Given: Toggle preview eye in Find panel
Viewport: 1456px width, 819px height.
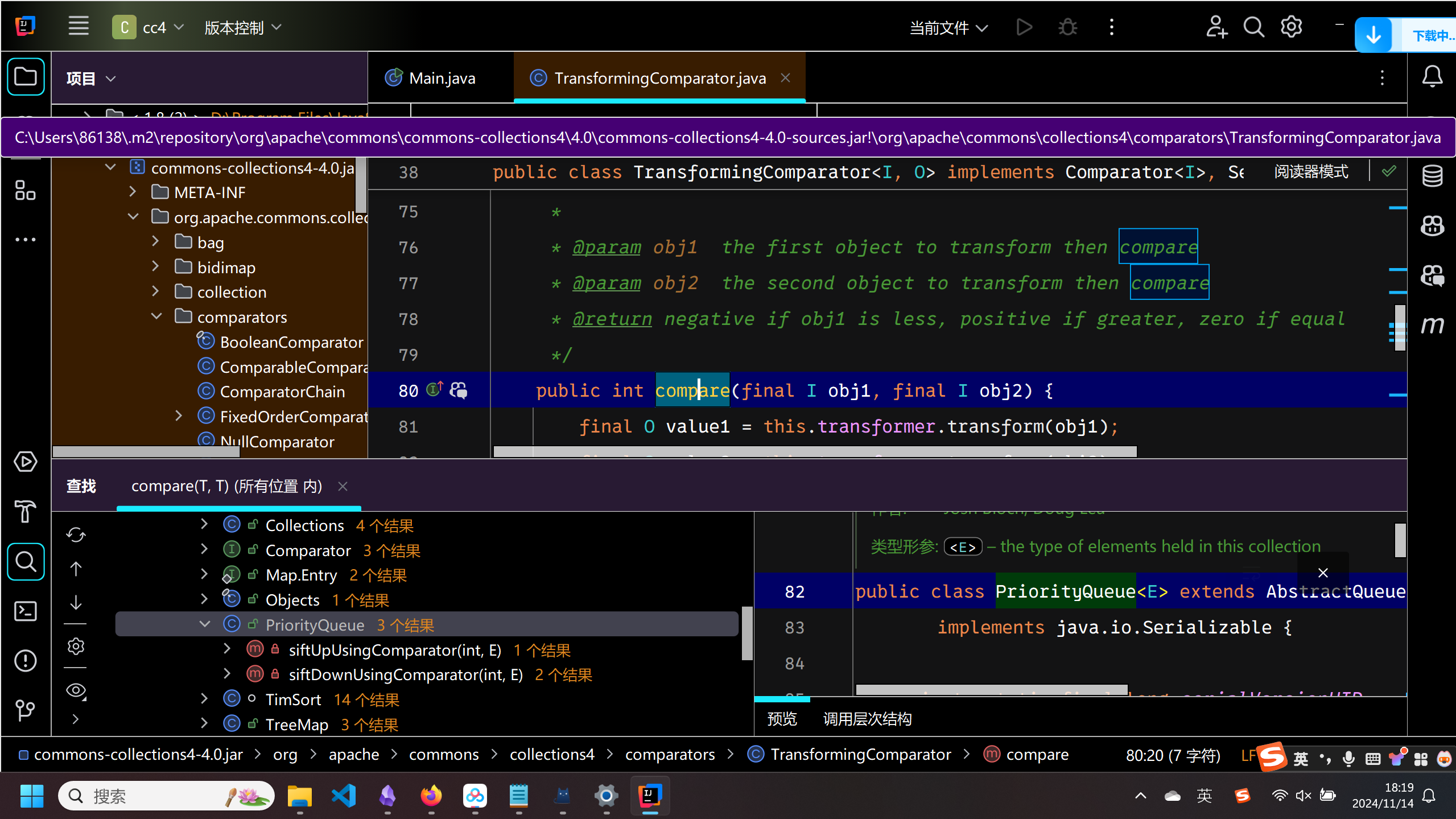Looking at the screenshot, I should pos(76,690).
